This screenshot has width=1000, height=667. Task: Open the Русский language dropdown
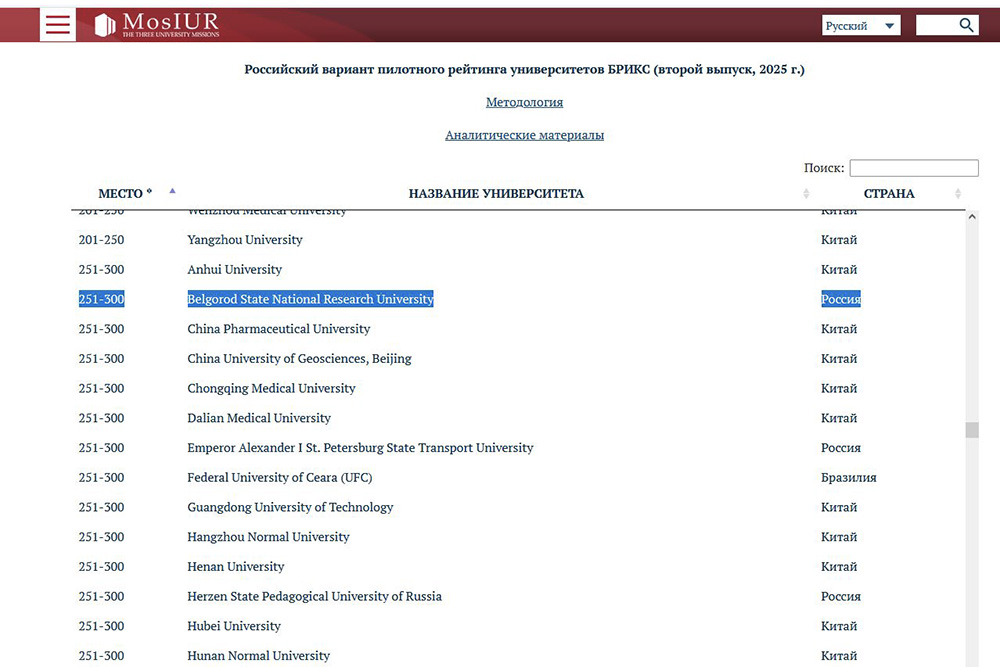point(860,26)
